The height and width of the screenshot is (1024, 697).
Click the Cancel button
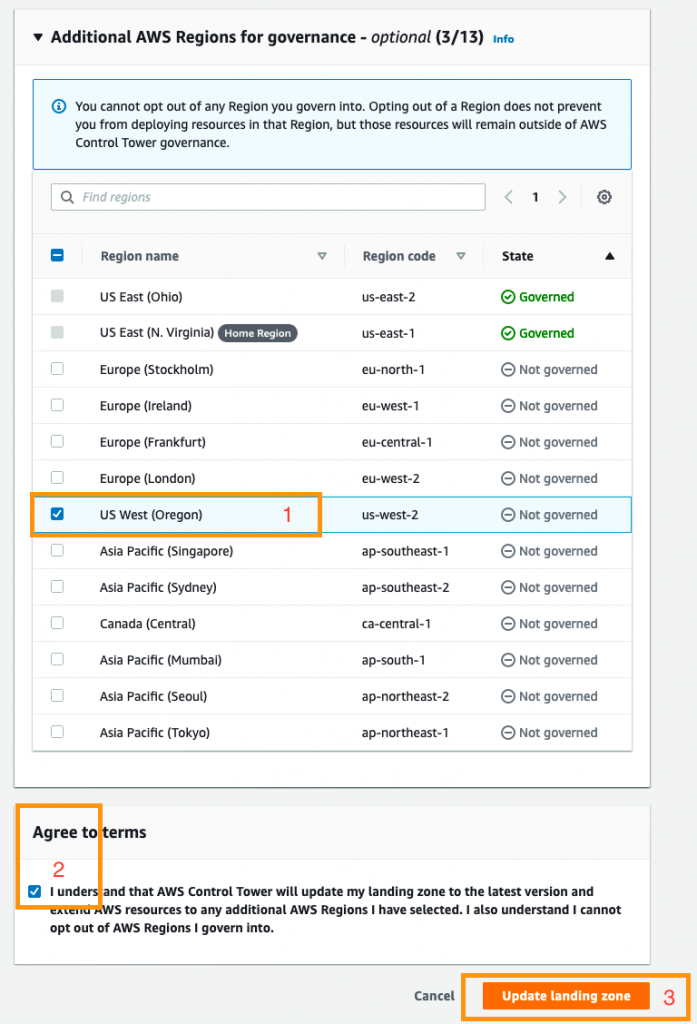click(434, 996)
